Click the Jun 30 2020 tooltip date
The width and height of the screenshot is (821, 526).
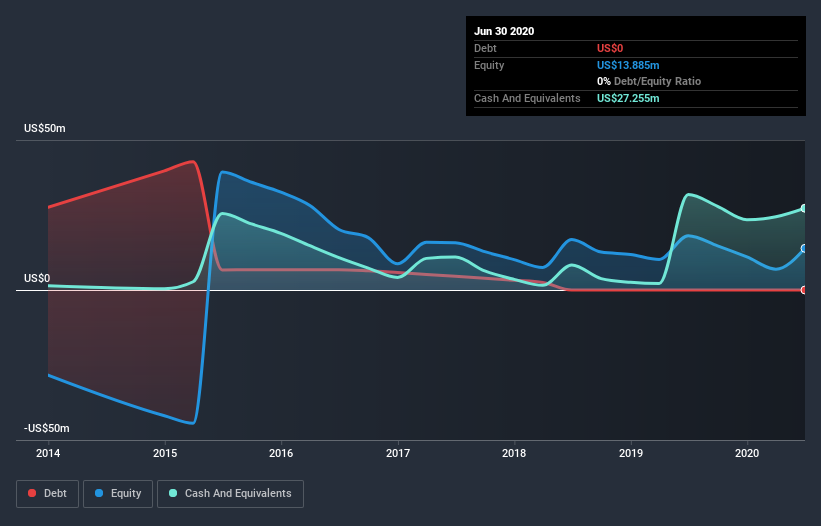pos(504,31)
